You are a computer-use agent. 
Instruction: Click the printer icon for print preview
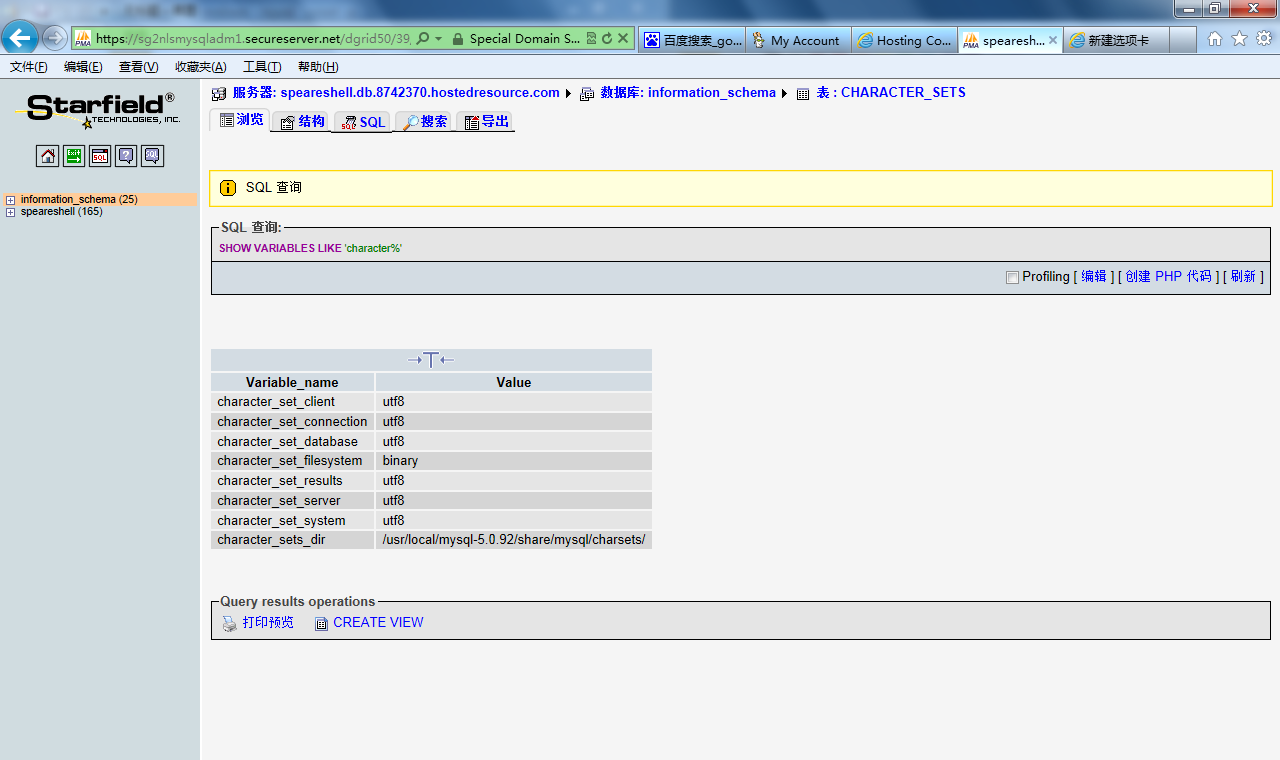tap(229, 624)
